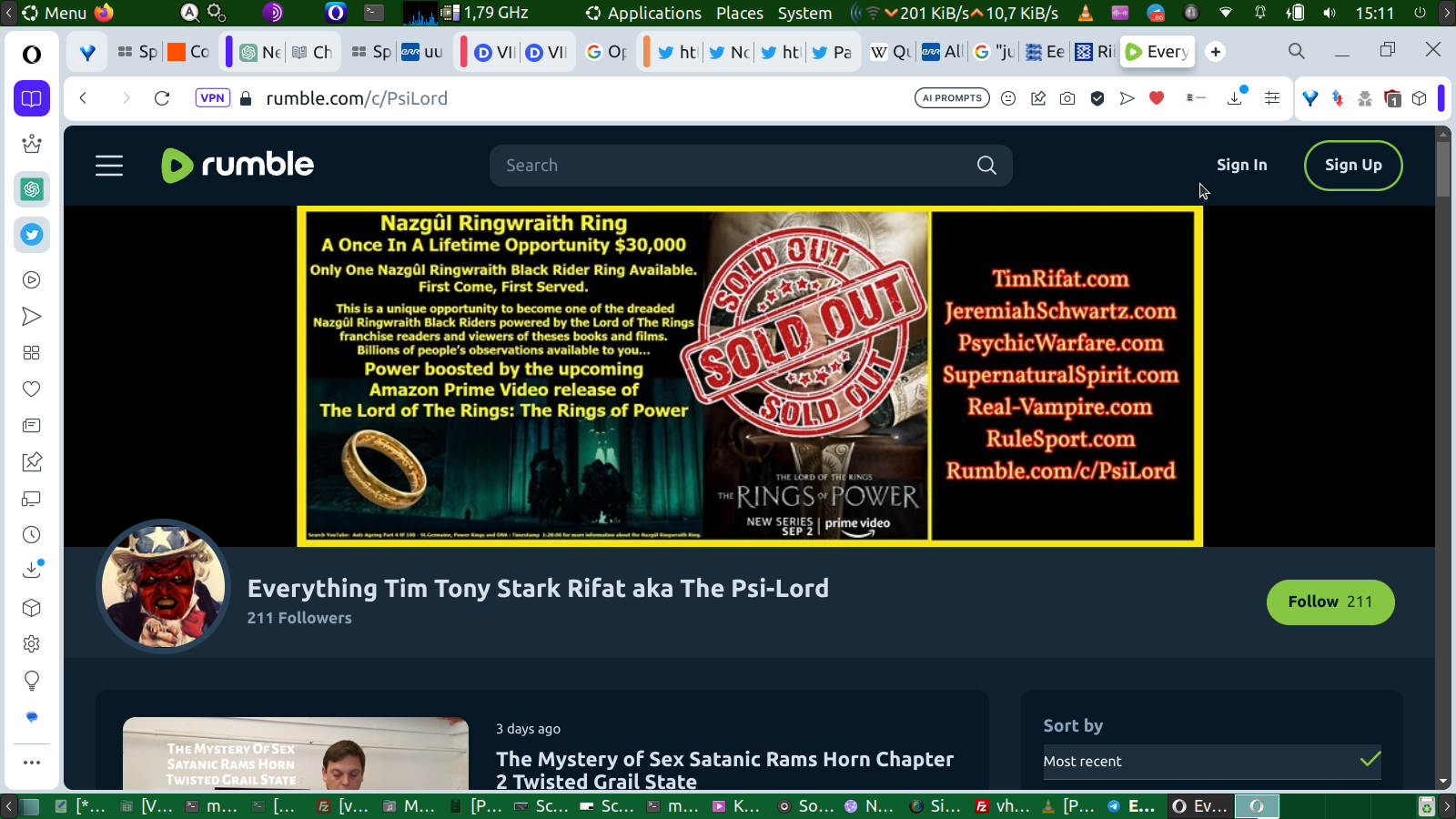Image resolution: width=1456 pixels, height=819 pixels.
Task: Follow the Psi-Lord channel
Action: click(x=1330, y=602)
